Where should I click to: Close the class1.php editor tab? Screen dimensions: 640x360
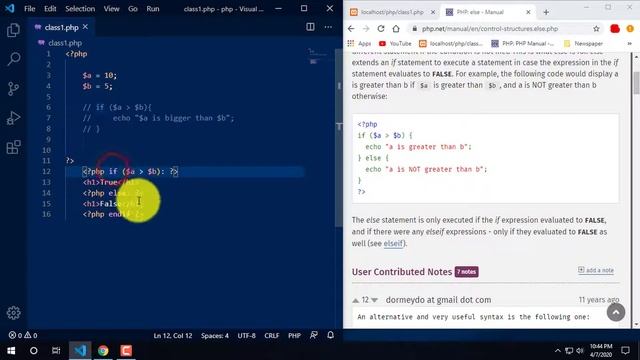pos(85,27)
